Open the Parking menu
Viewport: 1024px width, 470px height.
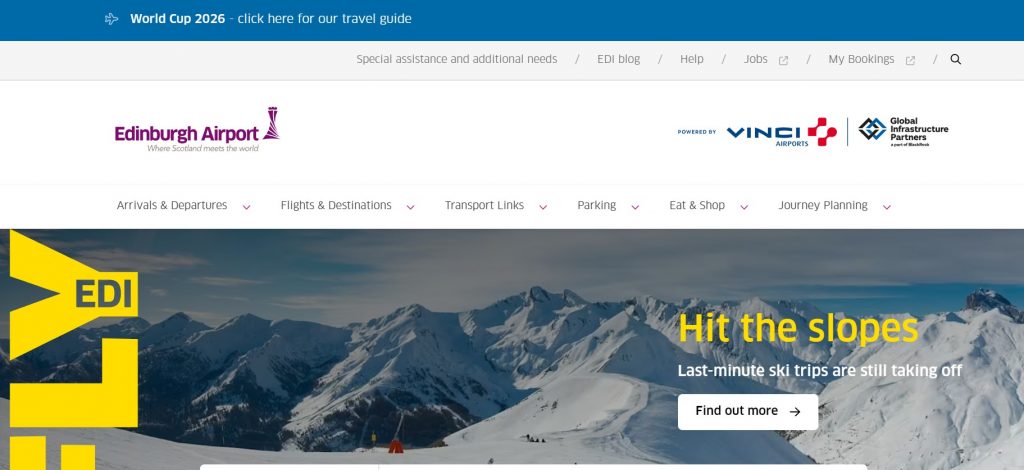(596, 206)
